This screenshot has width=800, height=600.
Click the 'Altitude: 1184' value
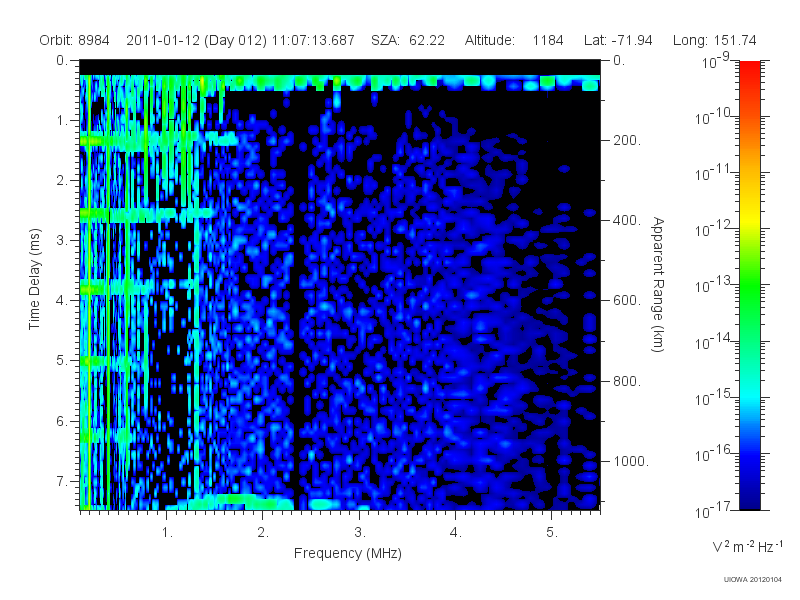[514, 40]
